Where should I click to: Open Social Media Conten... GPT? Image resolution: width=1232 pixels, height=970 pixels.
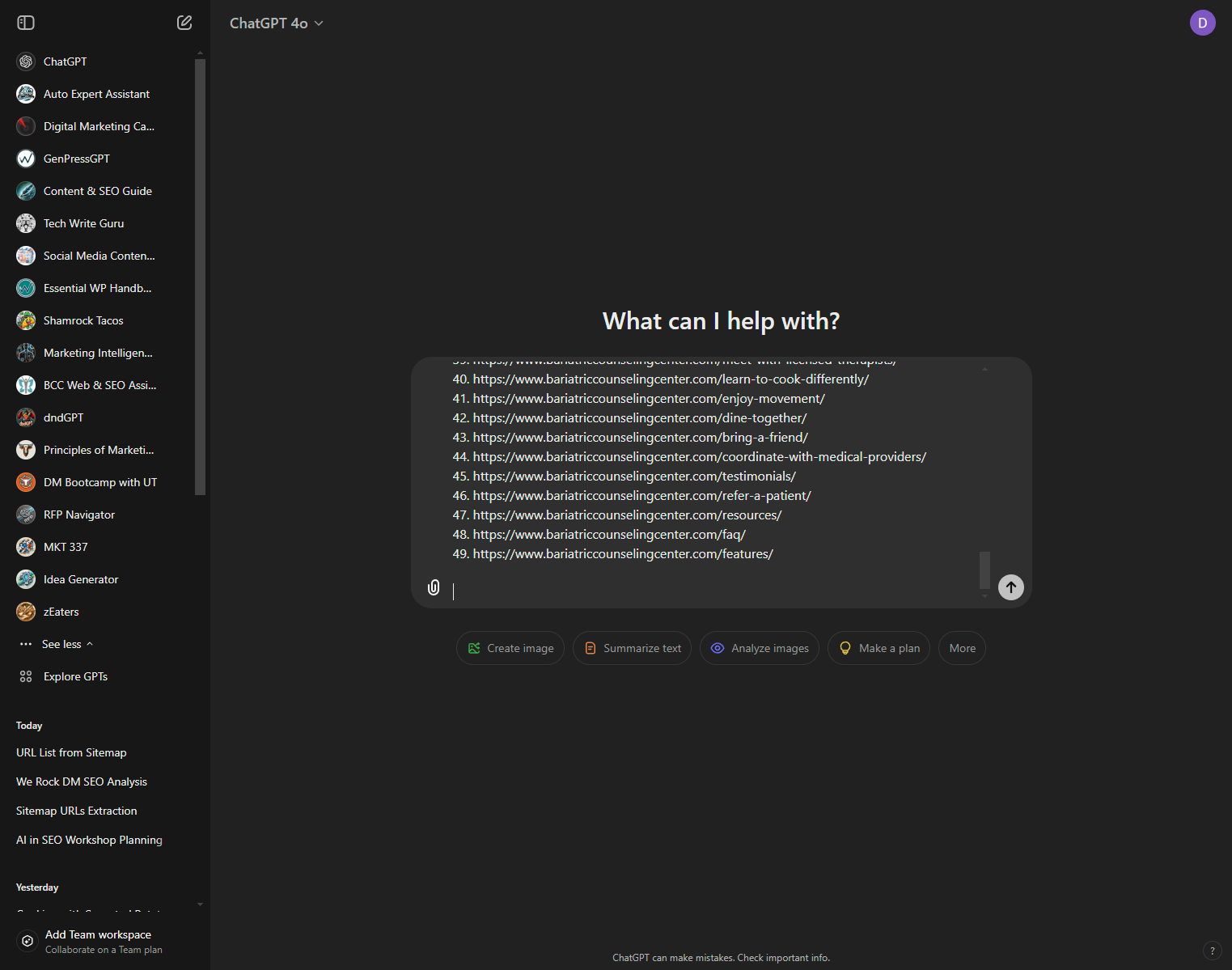[99, 256]
